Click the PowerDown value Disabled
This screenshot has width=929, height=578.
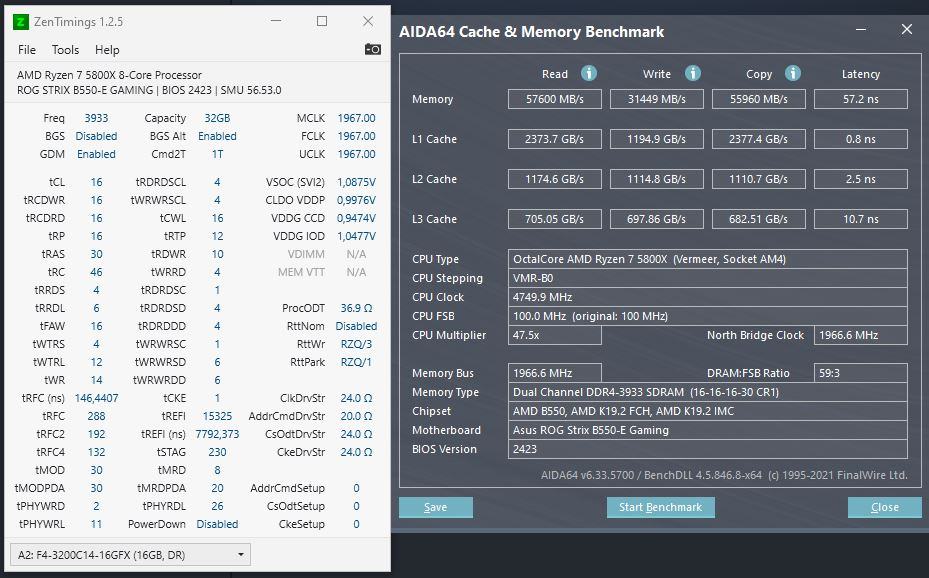click(x=217, y=524)
